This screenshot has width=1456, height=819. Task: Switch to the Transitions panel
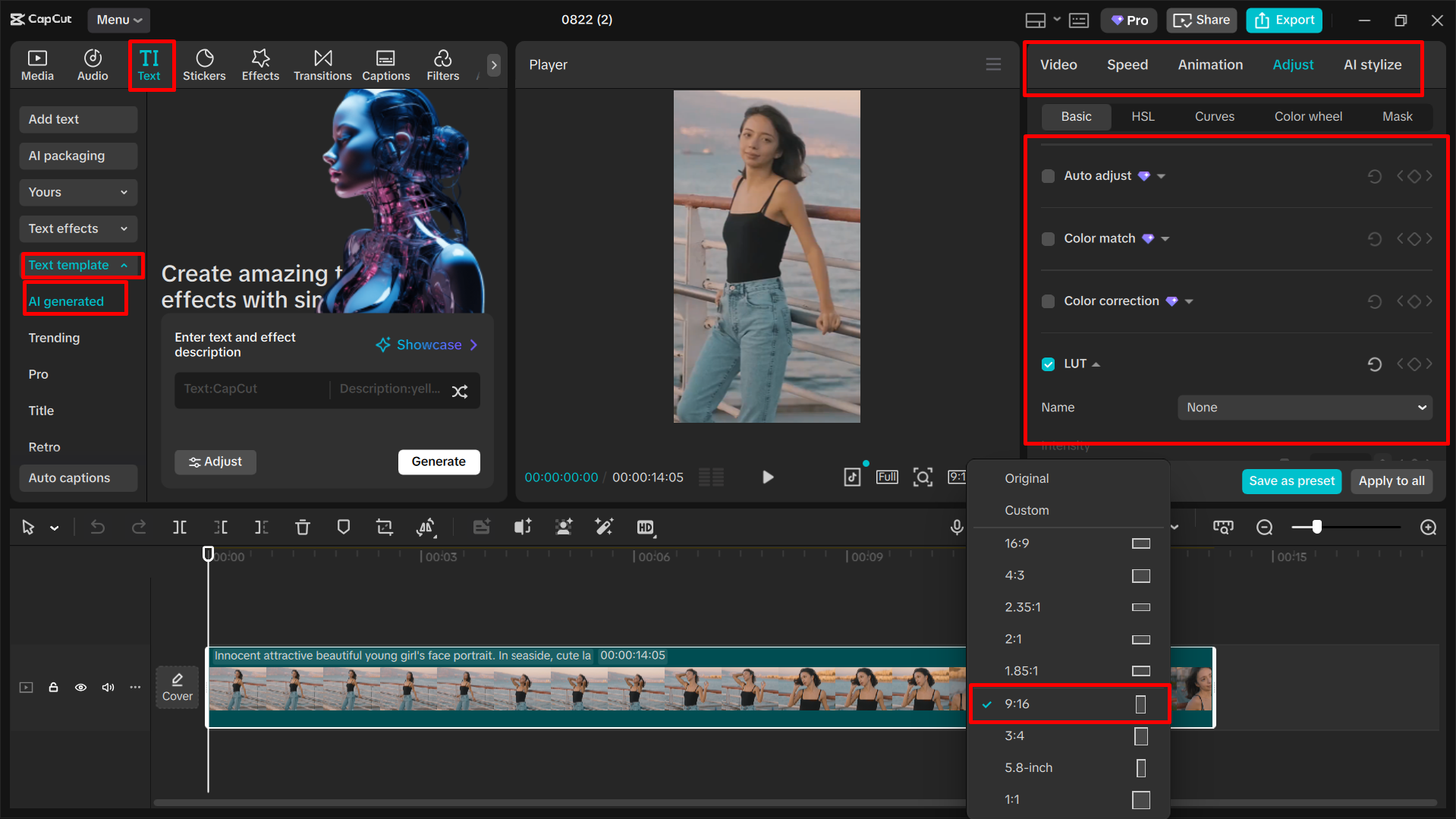(322, 65)
